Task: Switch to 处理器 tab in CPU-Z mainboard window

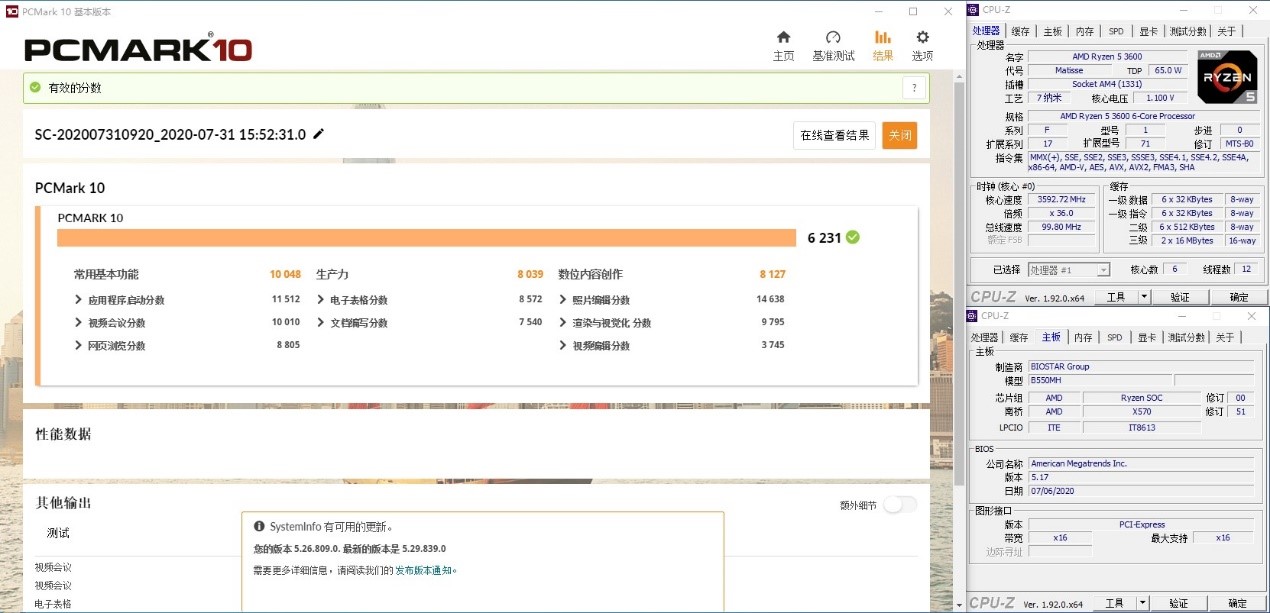Action: pos(986,338)
